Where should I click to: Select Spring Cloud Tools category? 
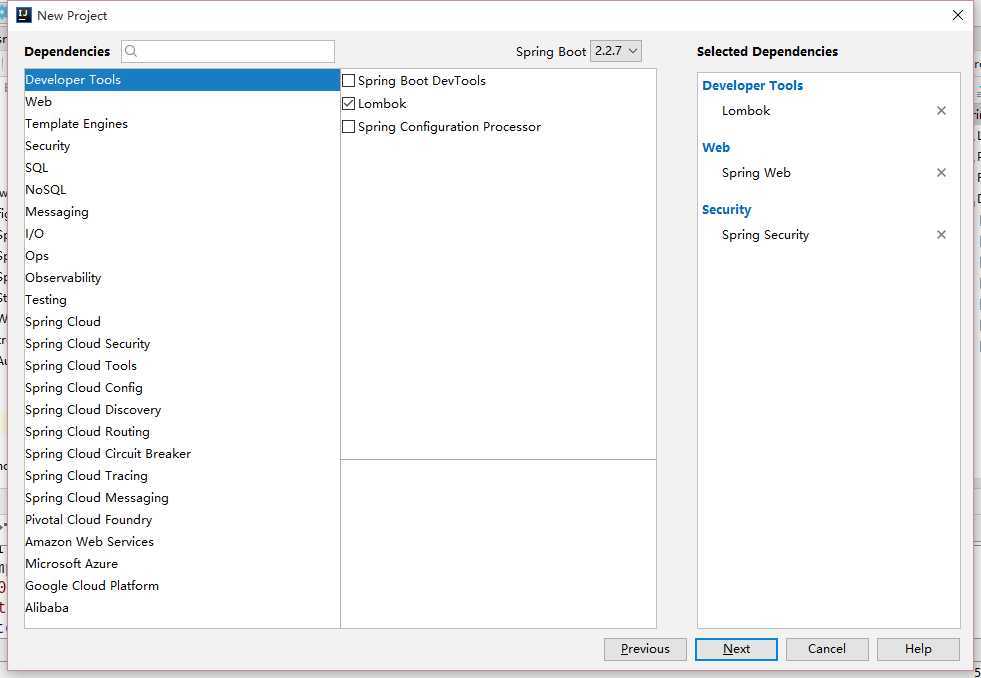click(x=182, y=366)
